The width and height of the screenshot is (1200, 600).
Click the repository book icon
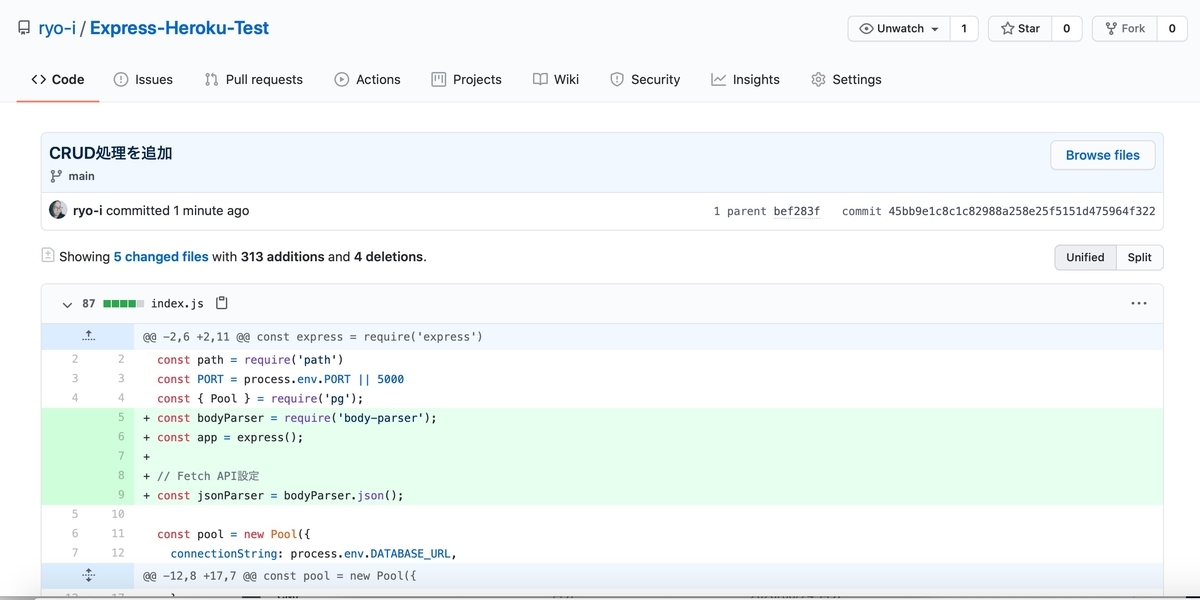click(24, 28)
